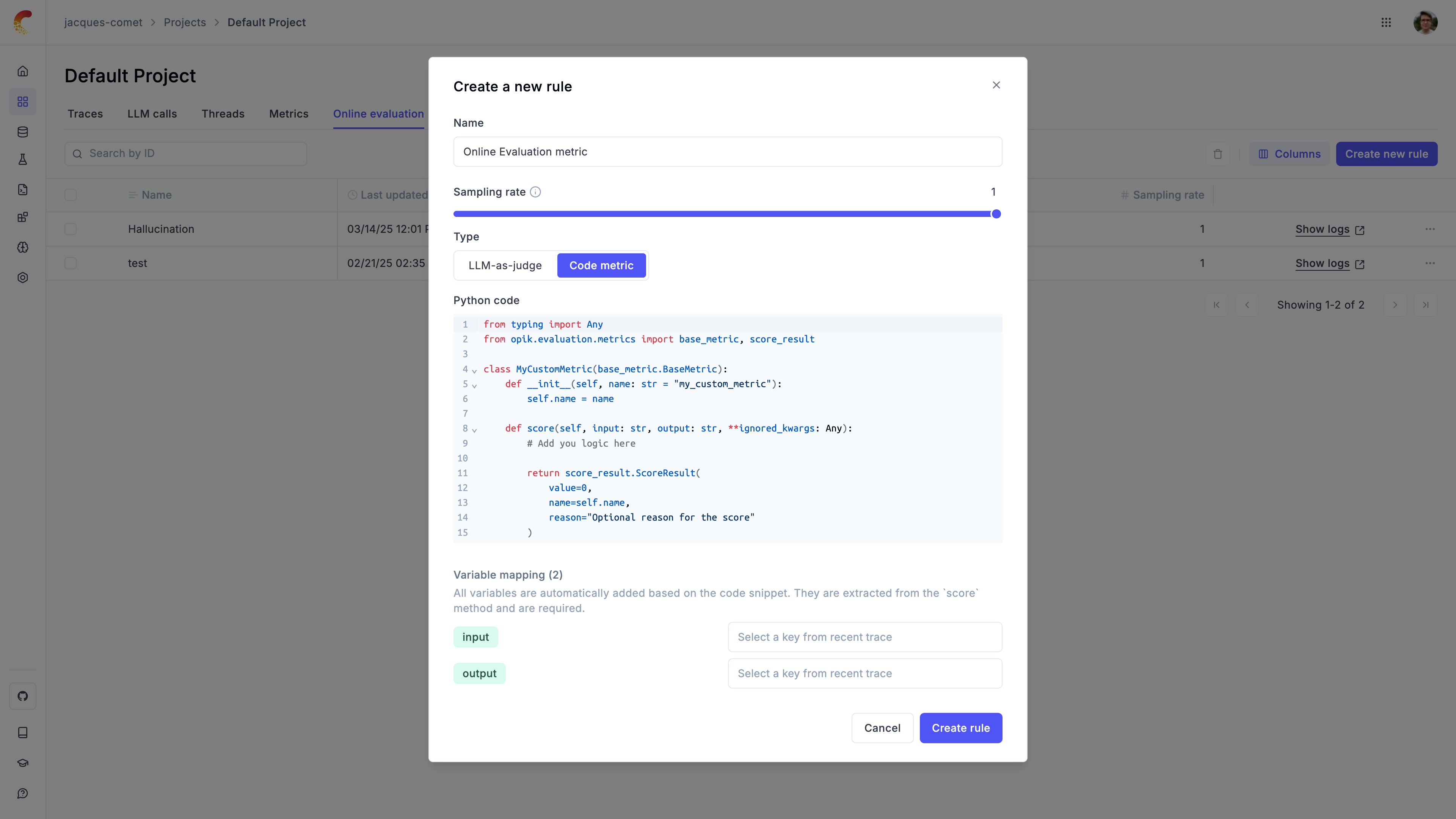Click the Cancel button
Image resolution: width=1456 pixels, height=819 pixels.
pyautogui.click(x=882, y=728)
